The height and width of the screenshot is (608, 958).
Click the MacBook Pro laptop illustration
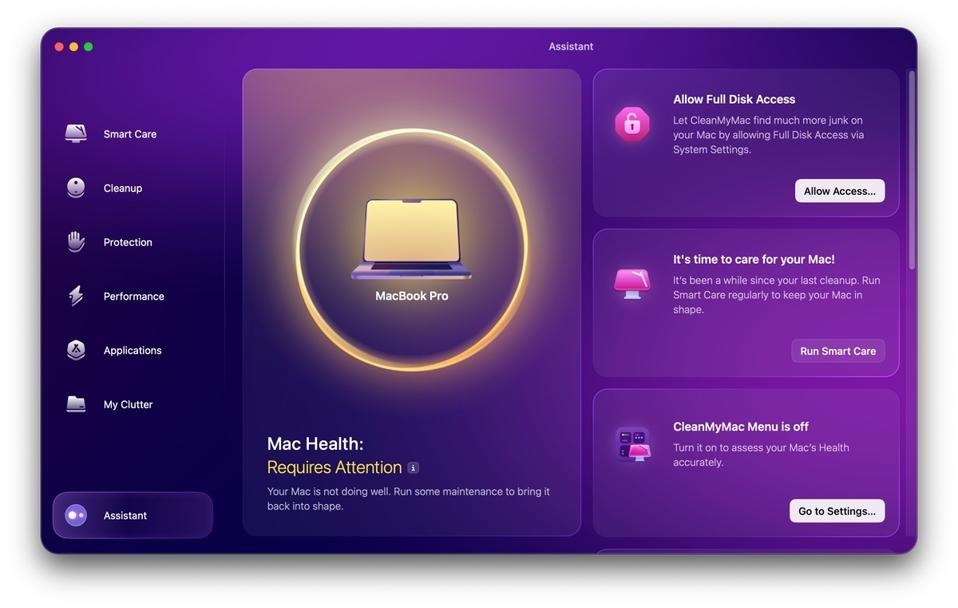coord(411,240)
